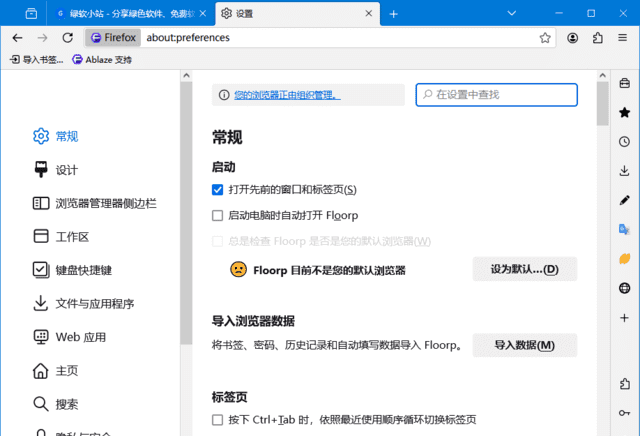Open the workspaces icon in tab bar
640x436 pixels.
(x=31, y=13)
